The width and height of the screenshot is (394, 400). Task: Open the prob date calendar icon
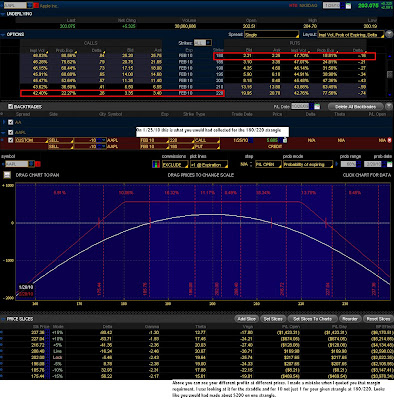(389, 164)
